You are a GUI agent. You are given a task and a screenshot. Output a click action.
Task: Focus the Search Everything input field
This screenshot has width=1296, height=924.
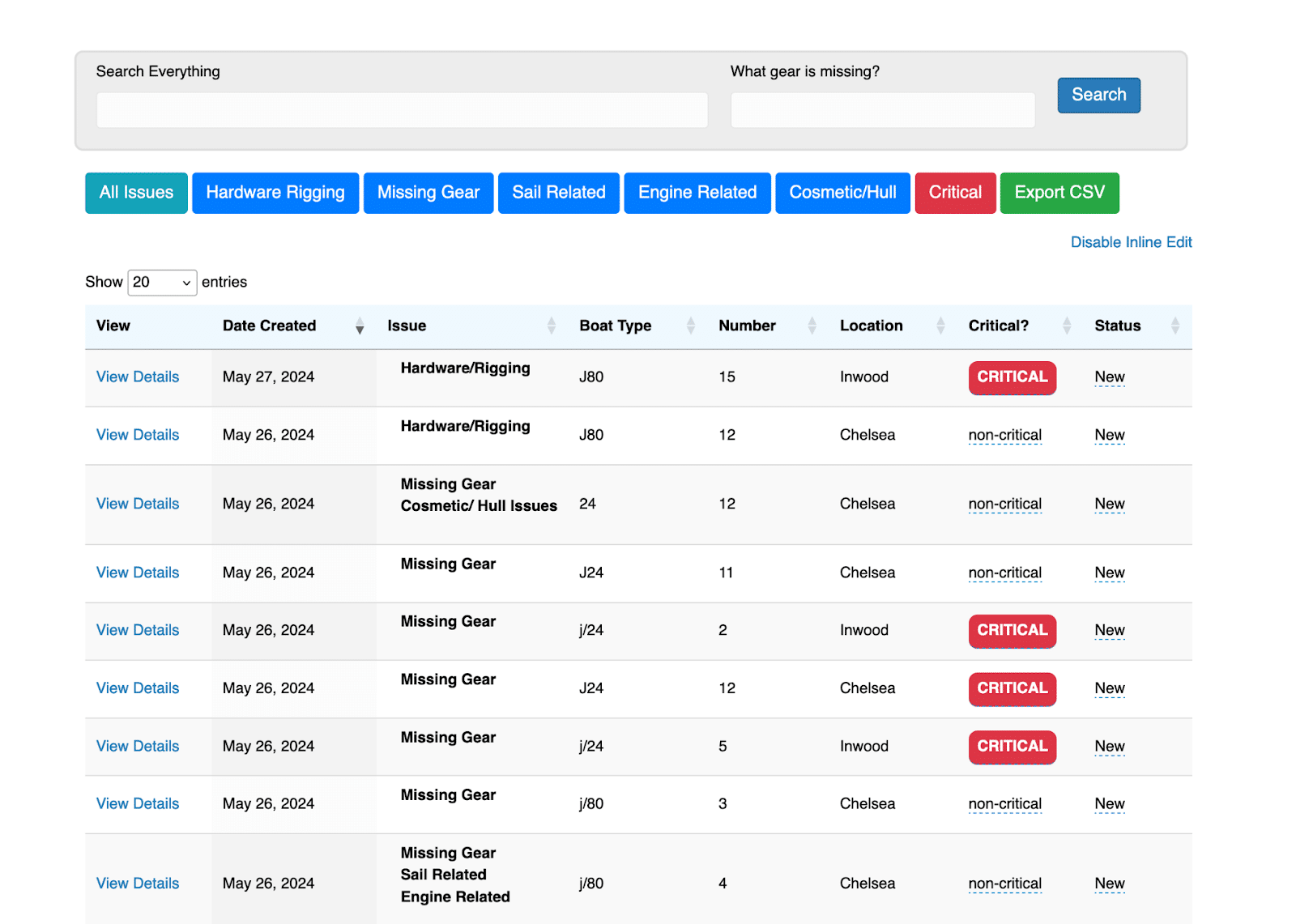(x=402, y=110)
